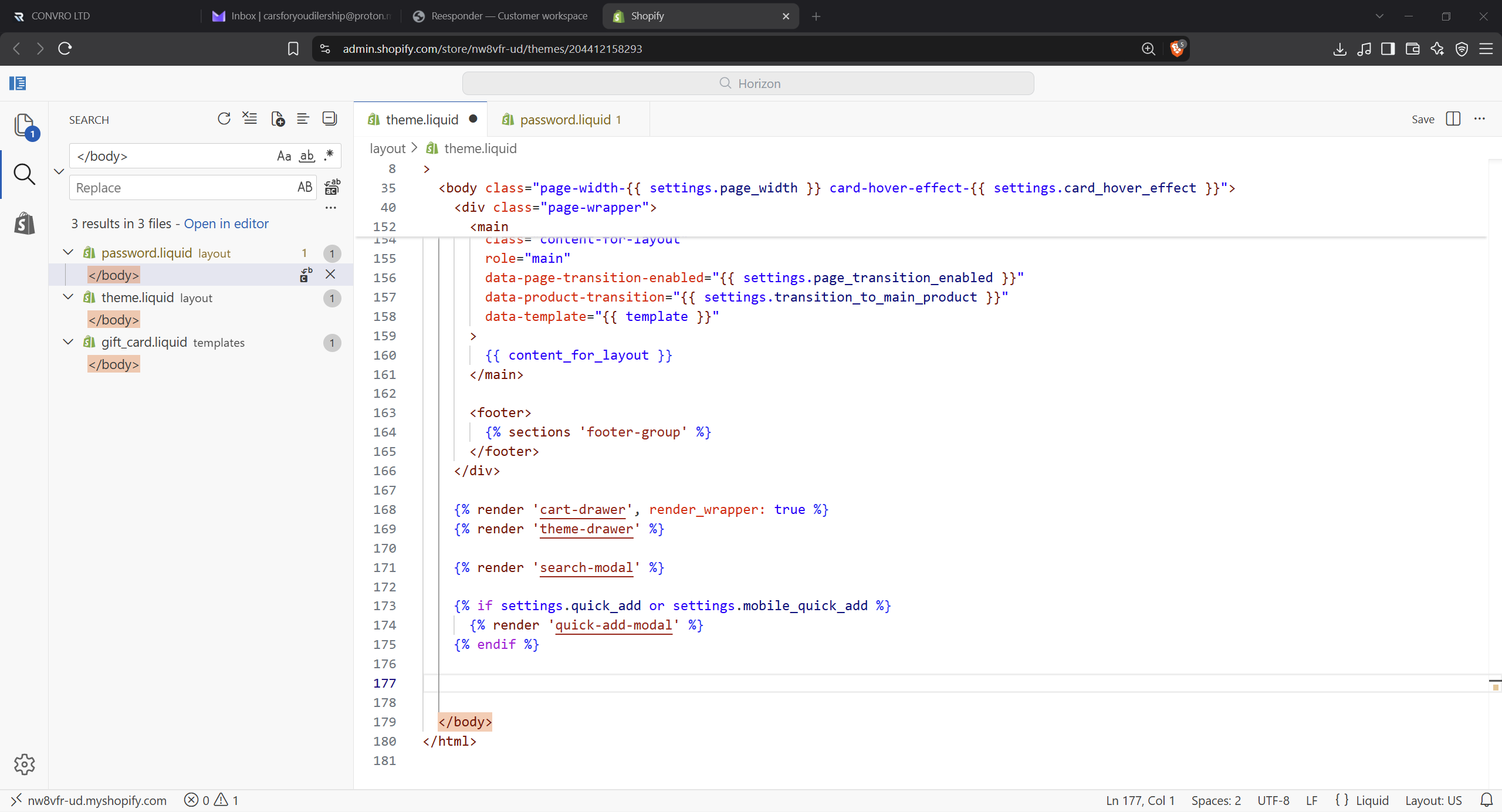Screen dimensions: 1502x812
Task: Click the layout breadcrumb
Action: tap(387, 148)
